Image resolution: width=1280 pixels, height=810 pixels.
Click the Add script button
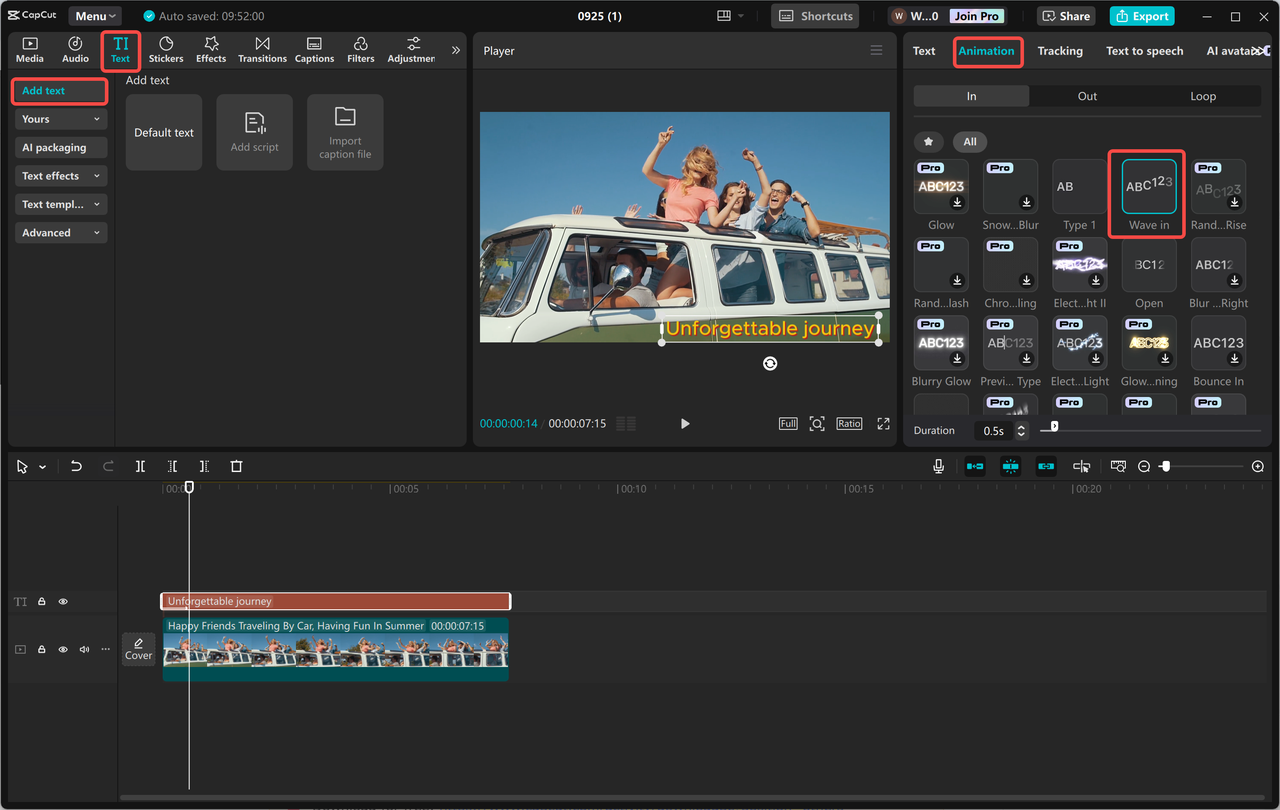[x=254, y=132]
